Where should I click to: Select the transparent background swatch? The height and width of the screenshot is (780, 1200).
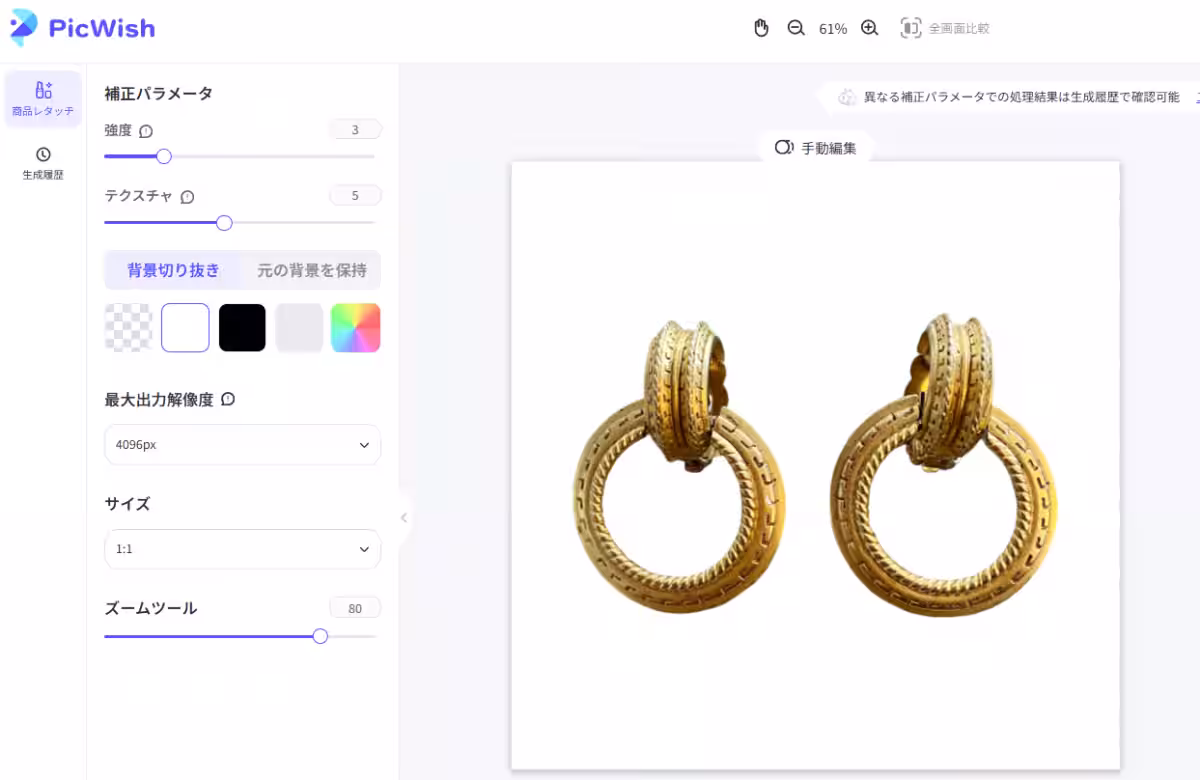129,328
